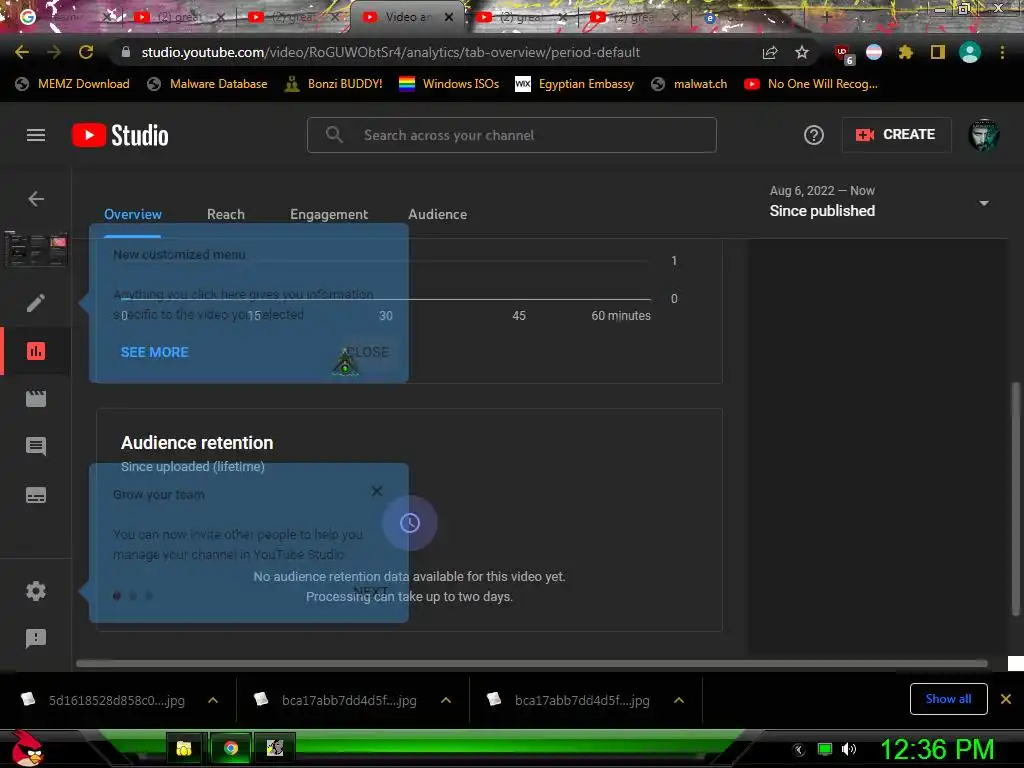Open the Comments sidebar icon
This screenshot has height=768, width=1024.
(x=36, y=447)
